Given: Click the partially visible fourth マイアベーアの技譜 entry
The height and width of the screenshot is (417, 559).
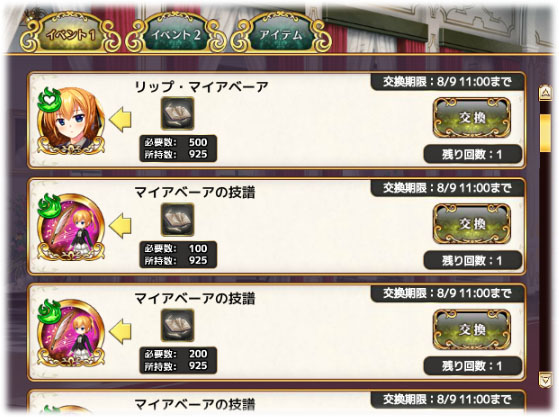Looking at the screenshot, I should click(276, 403).
